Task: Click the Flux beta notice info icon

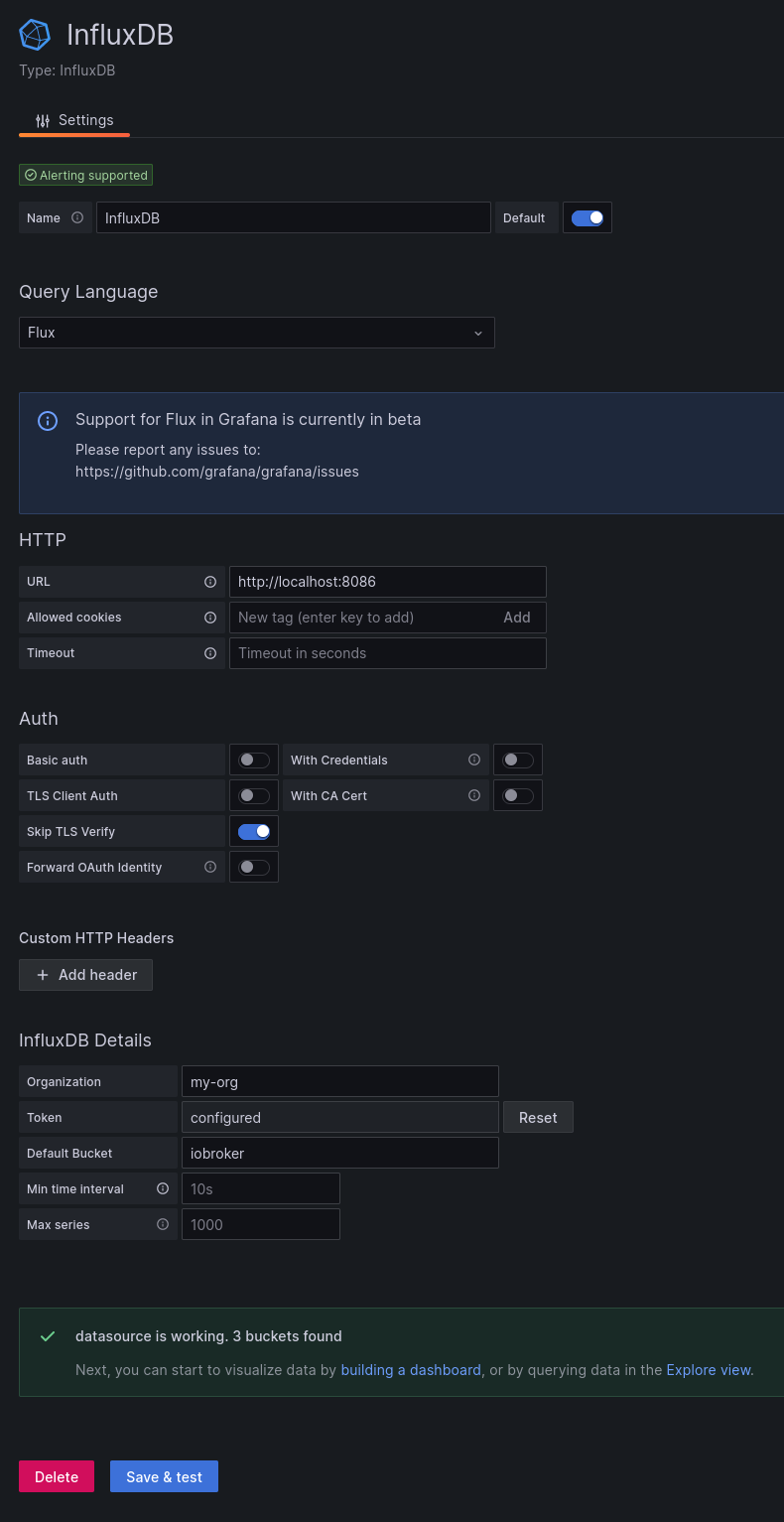Action: tap(48, 420)
